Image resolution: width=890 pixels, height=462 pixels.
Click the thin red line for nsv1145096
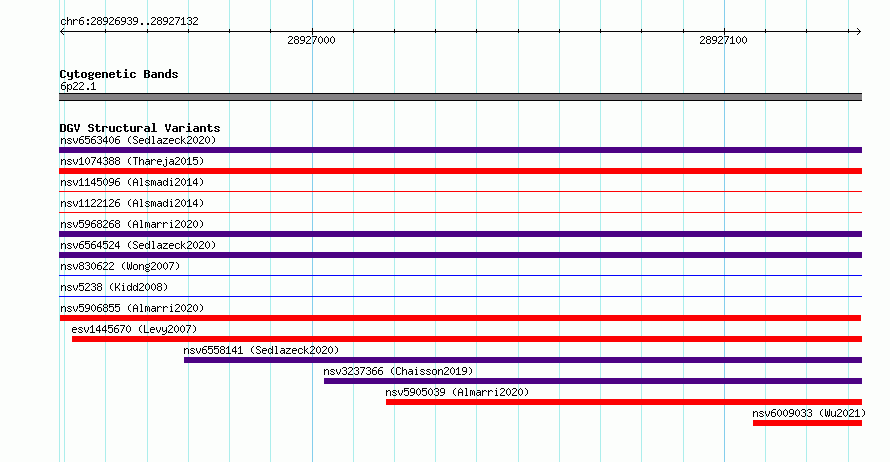460,192
